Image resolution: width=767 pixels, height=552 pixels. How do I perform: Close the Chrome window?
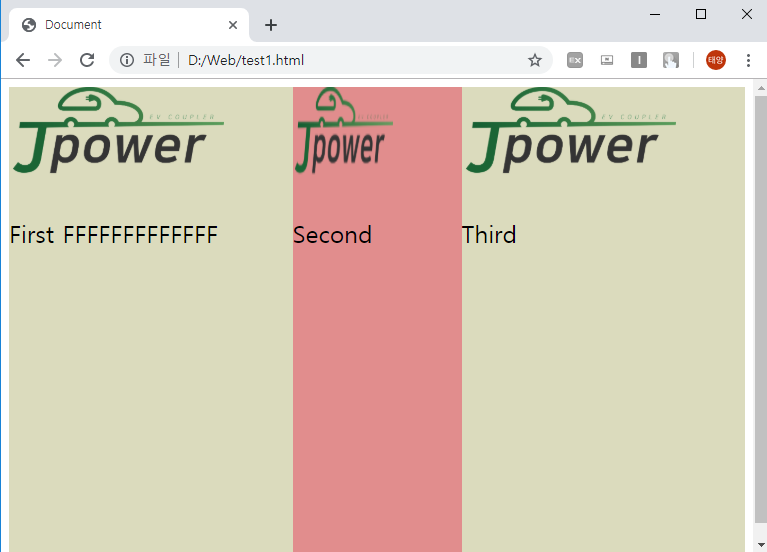pyautogui.click(x=746, y=14)
